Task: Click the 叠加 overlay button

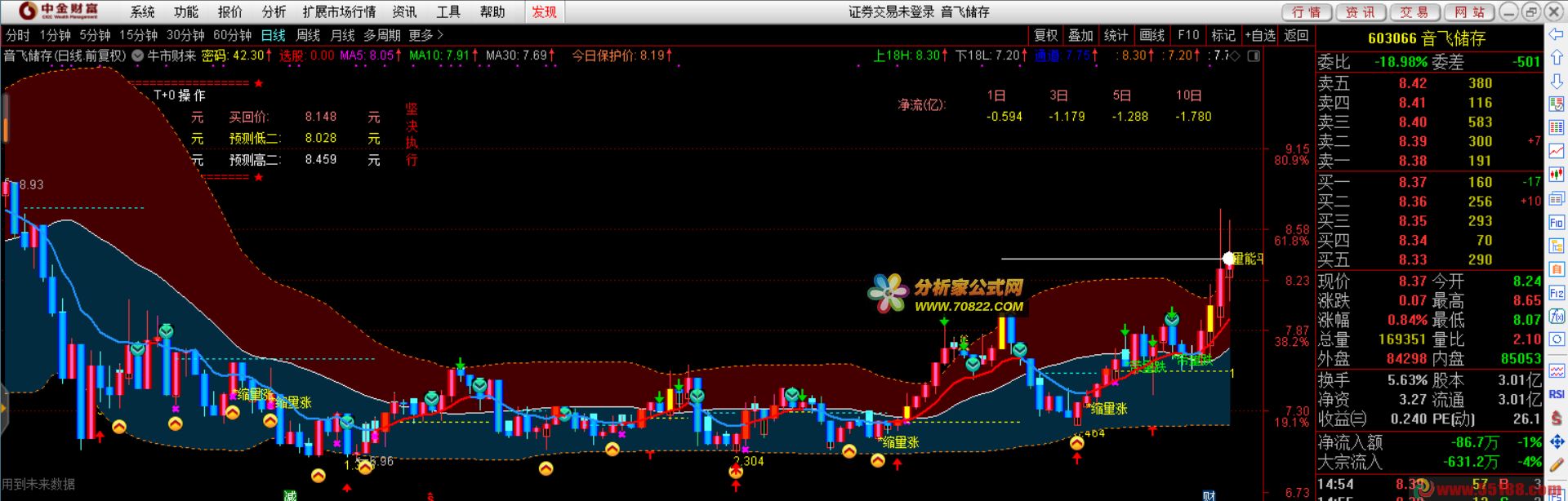Action: click(x=1080, y=35)
